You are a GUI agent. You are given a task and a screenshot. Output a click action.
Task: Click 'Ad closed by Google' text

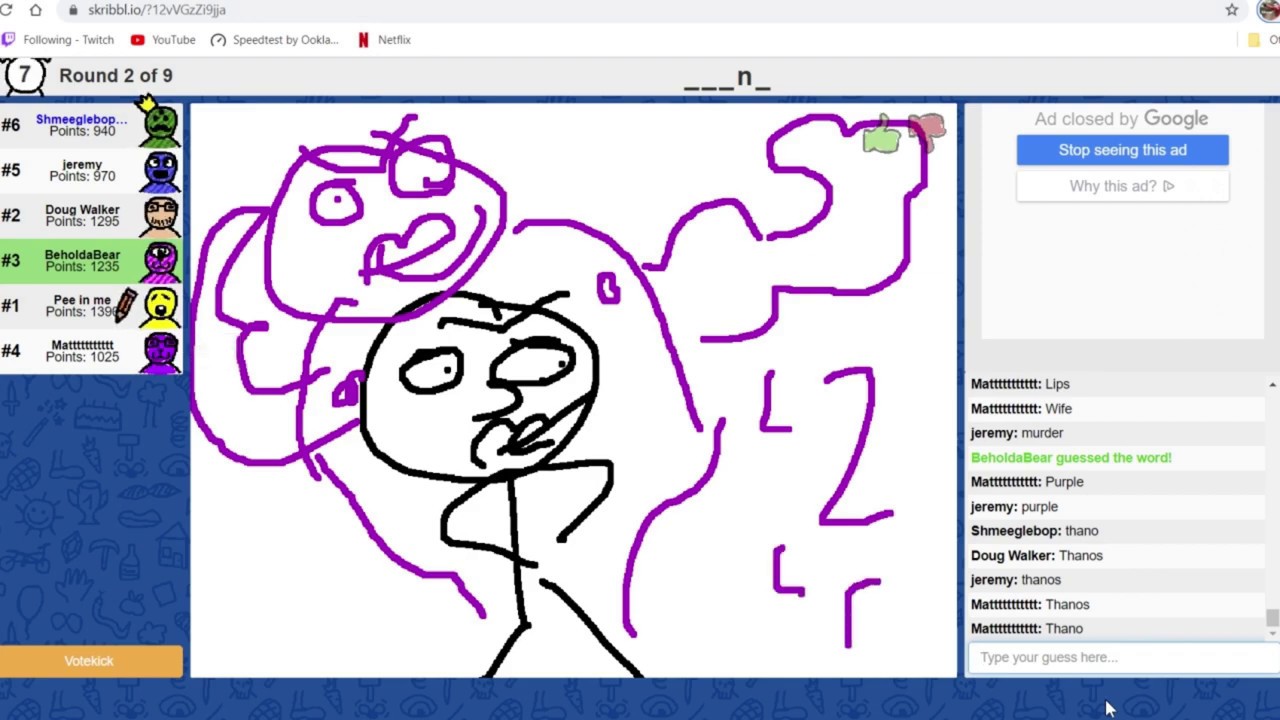click(x=1121, y=119)
